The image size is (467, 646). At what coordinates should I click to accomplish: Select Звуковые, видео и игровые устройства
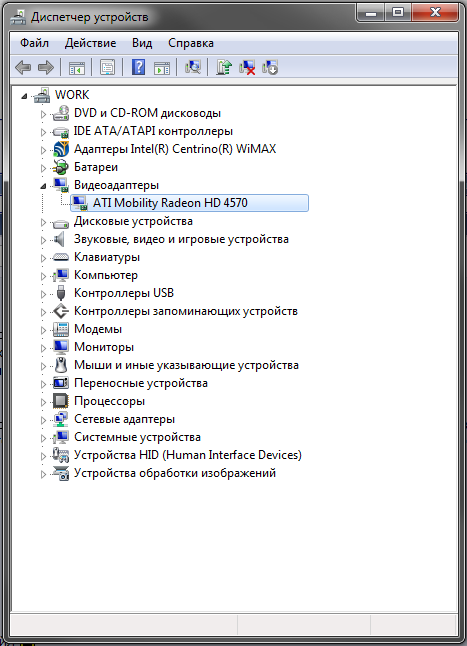(181, 239)
